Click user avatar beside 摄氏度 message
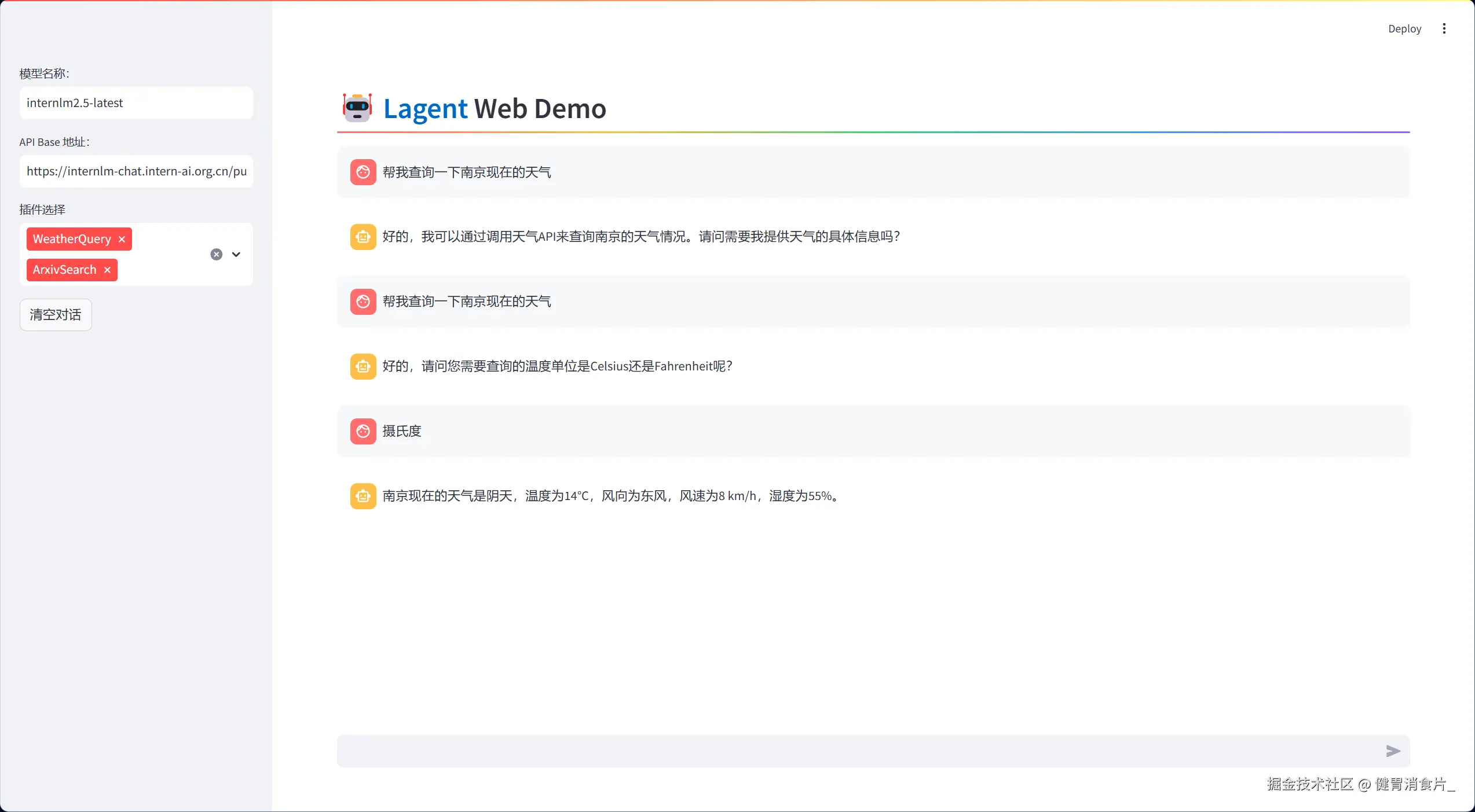 (363, 431)
